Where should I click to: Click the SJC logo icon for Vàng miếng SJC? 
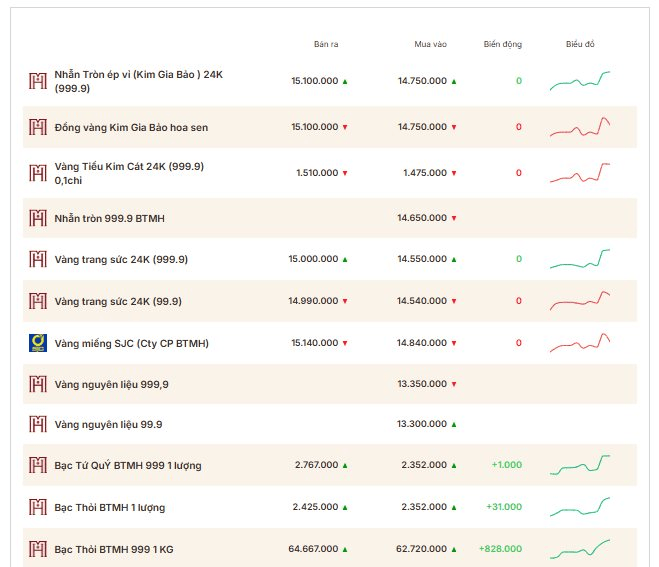(x=38, y=343)
